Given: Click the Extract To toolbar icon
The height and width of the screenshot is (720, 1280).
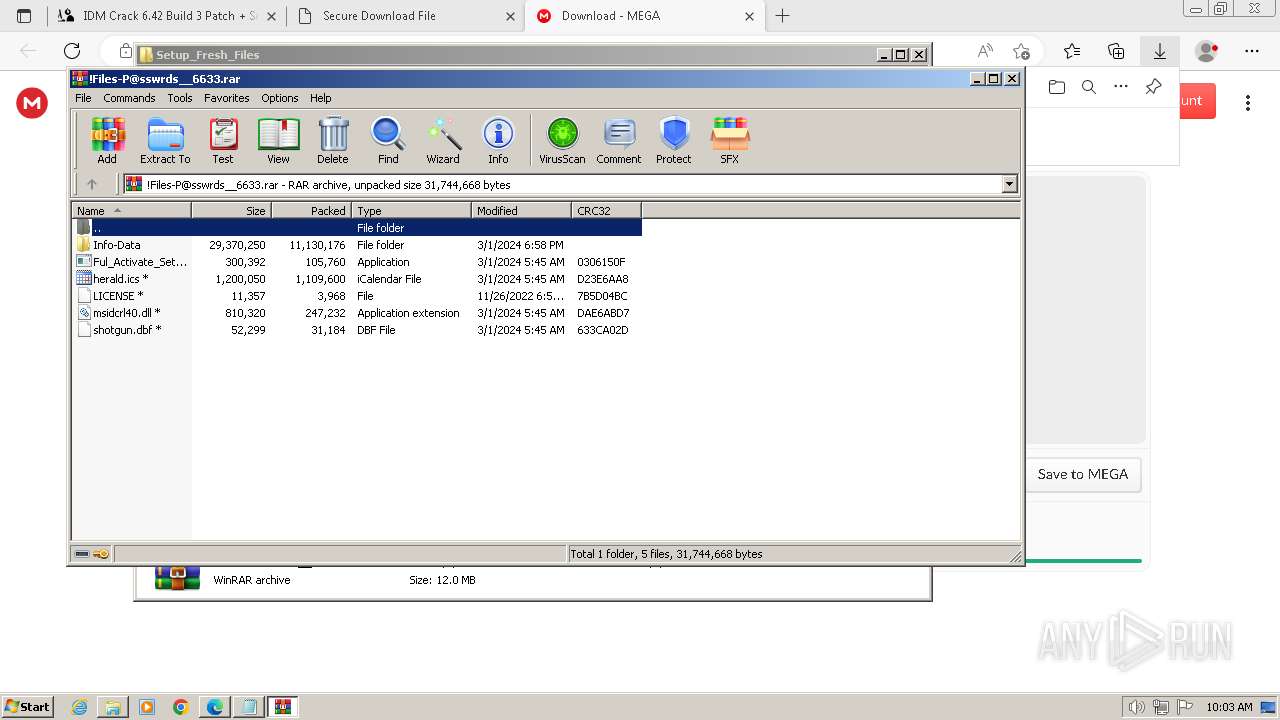Looking at the screenshot, I should (165, 140).
